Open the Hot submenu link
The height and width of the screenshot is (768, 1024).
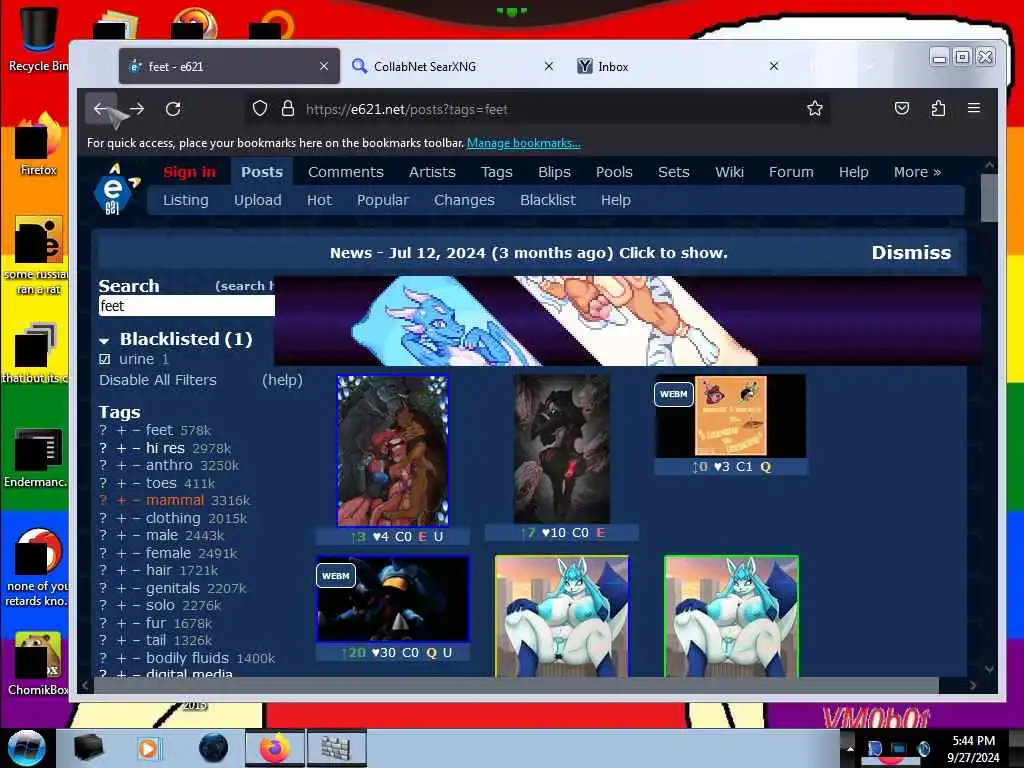[319, 200]
